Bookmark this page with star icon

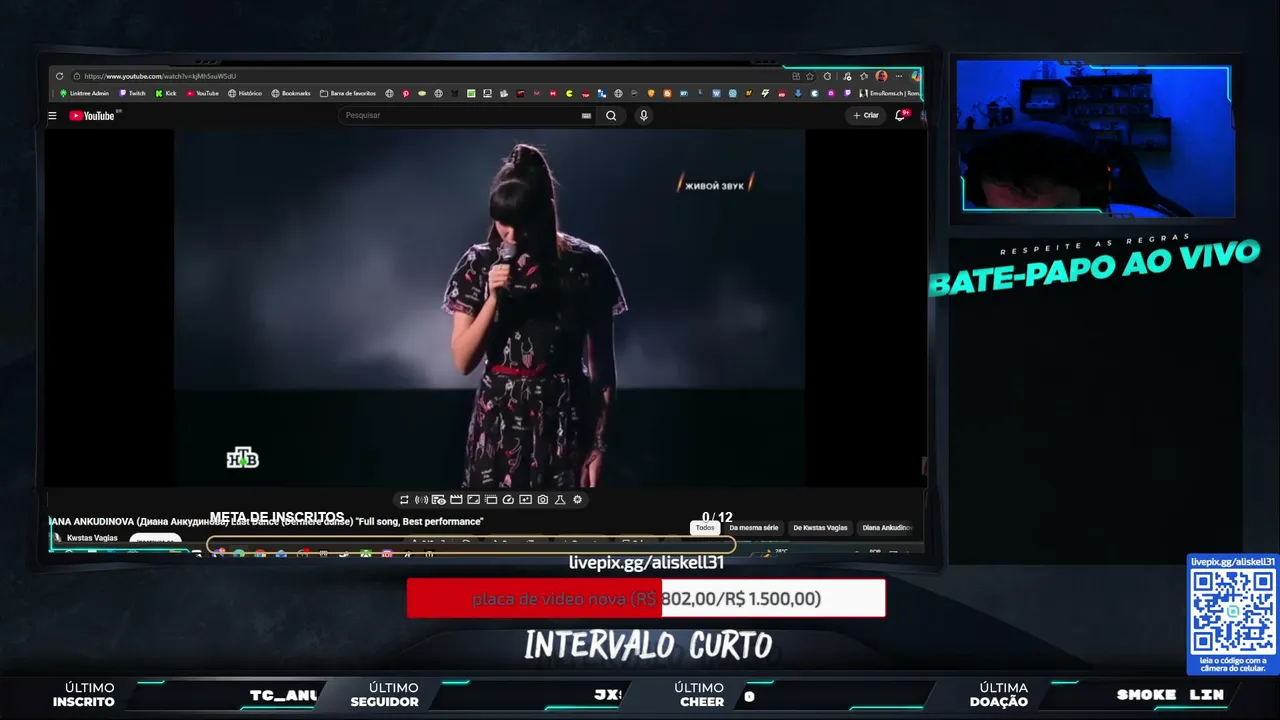tap(810, 76)
